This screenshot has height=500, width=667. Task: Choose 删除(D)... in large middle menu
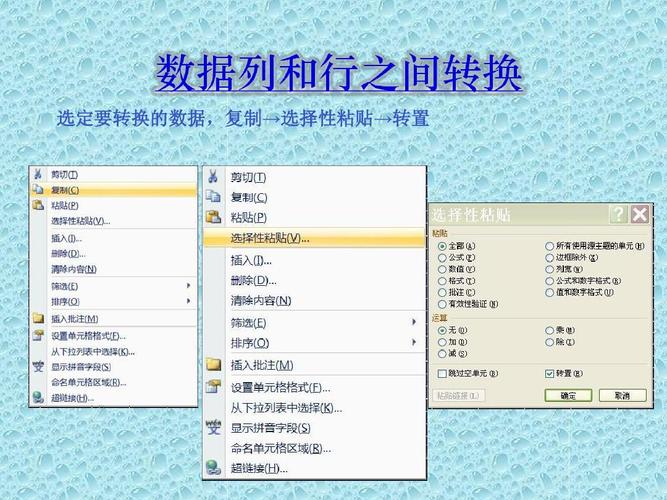[254, 280]
